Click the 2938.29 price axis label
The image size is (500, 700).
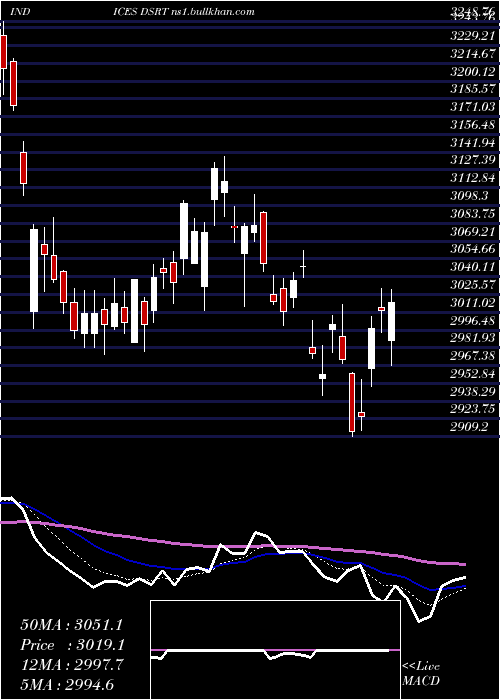[x=473, y=392]
